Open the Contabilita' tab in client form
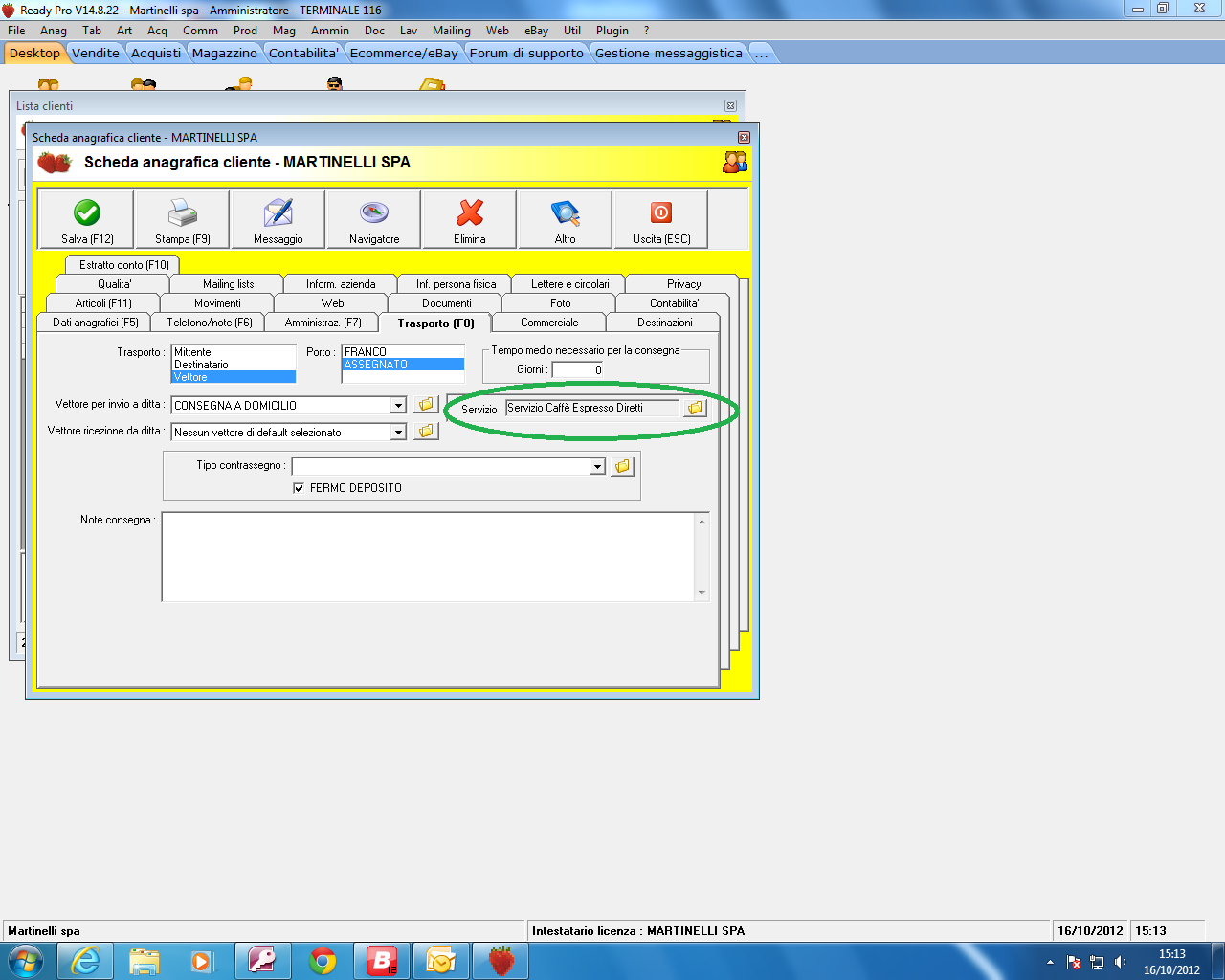This screenshot has width=1225, height=980. click(675, 303)
